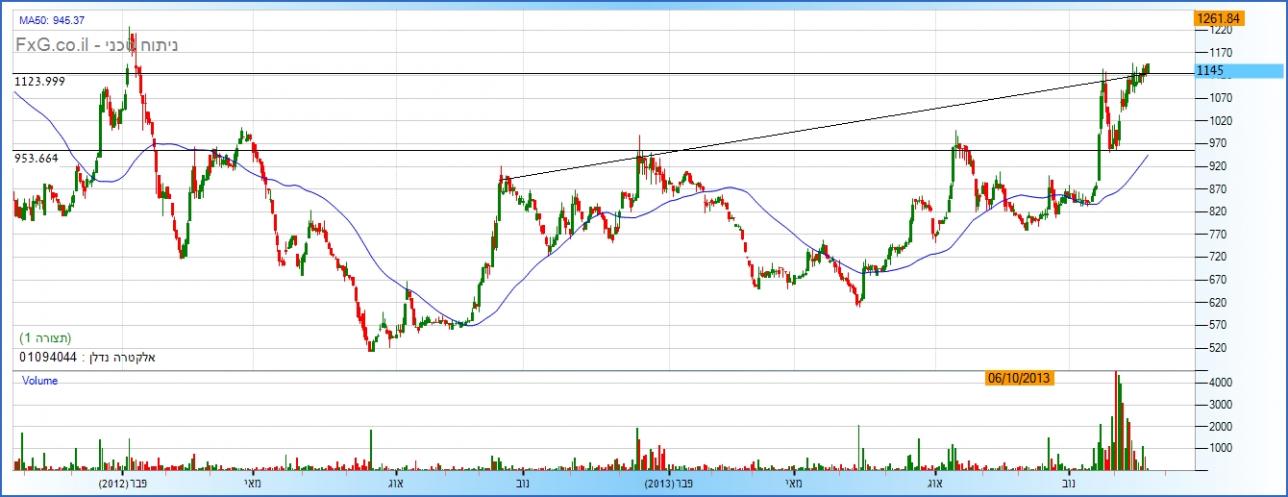Click the 01094044 security number
Image resolution: width=1288 pixels, height=497 pixels.
coord(48,357)
